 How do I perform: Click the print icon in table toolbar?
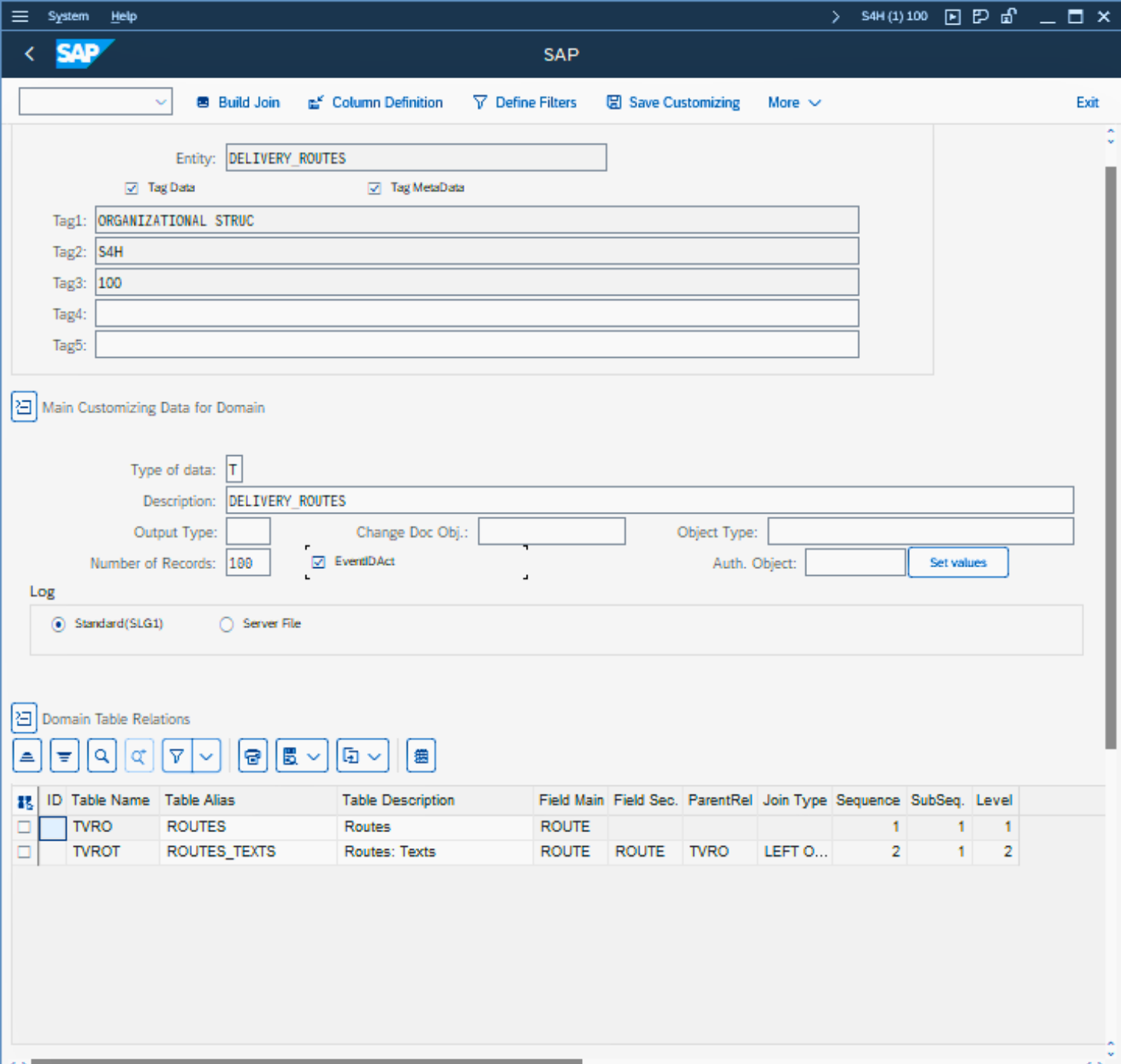click(x=253, y=756)
